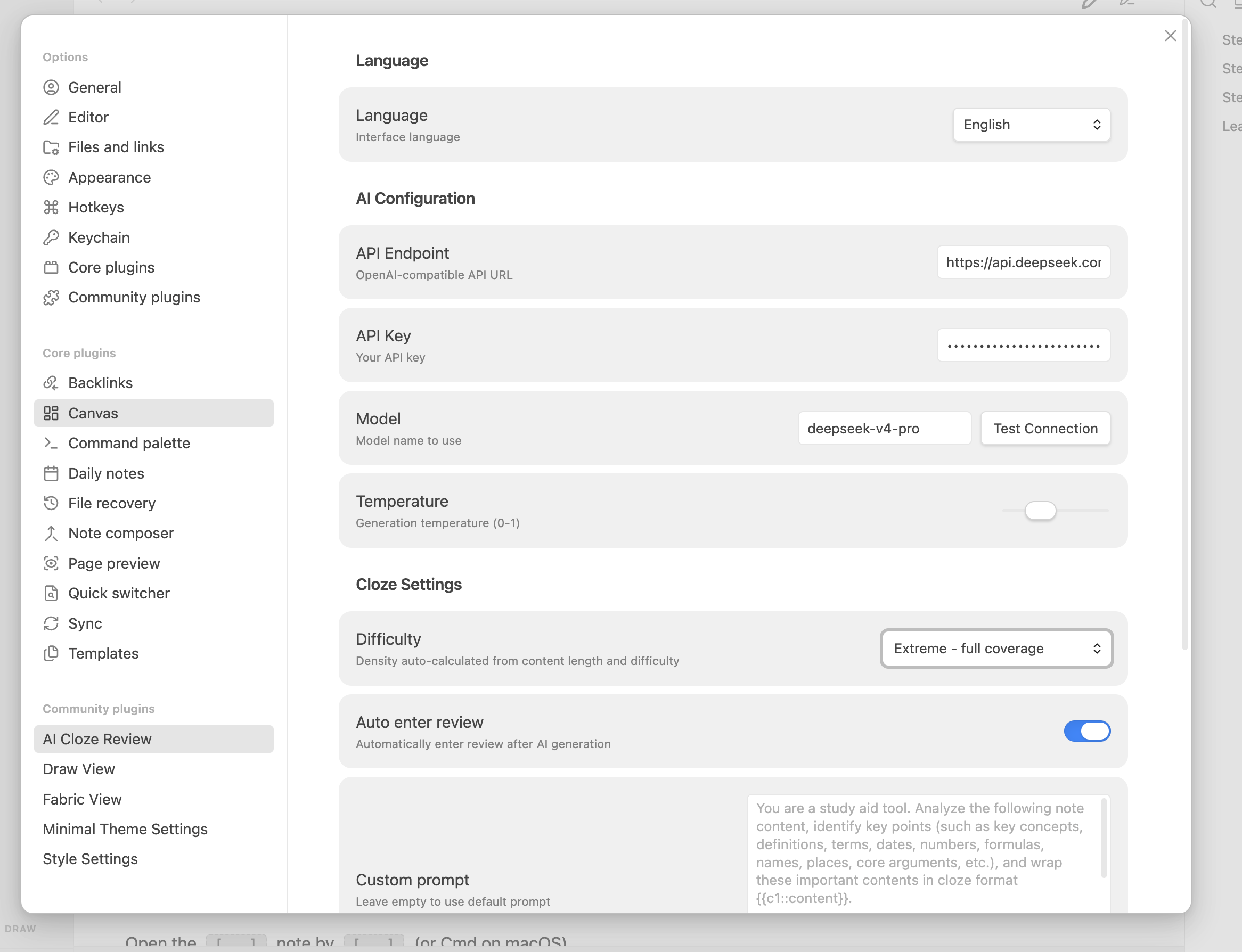Image resolution: width=1242 pixels, height=952 pixels.
Task: Select Daily notes in sidebar
Action: [153, 473]
